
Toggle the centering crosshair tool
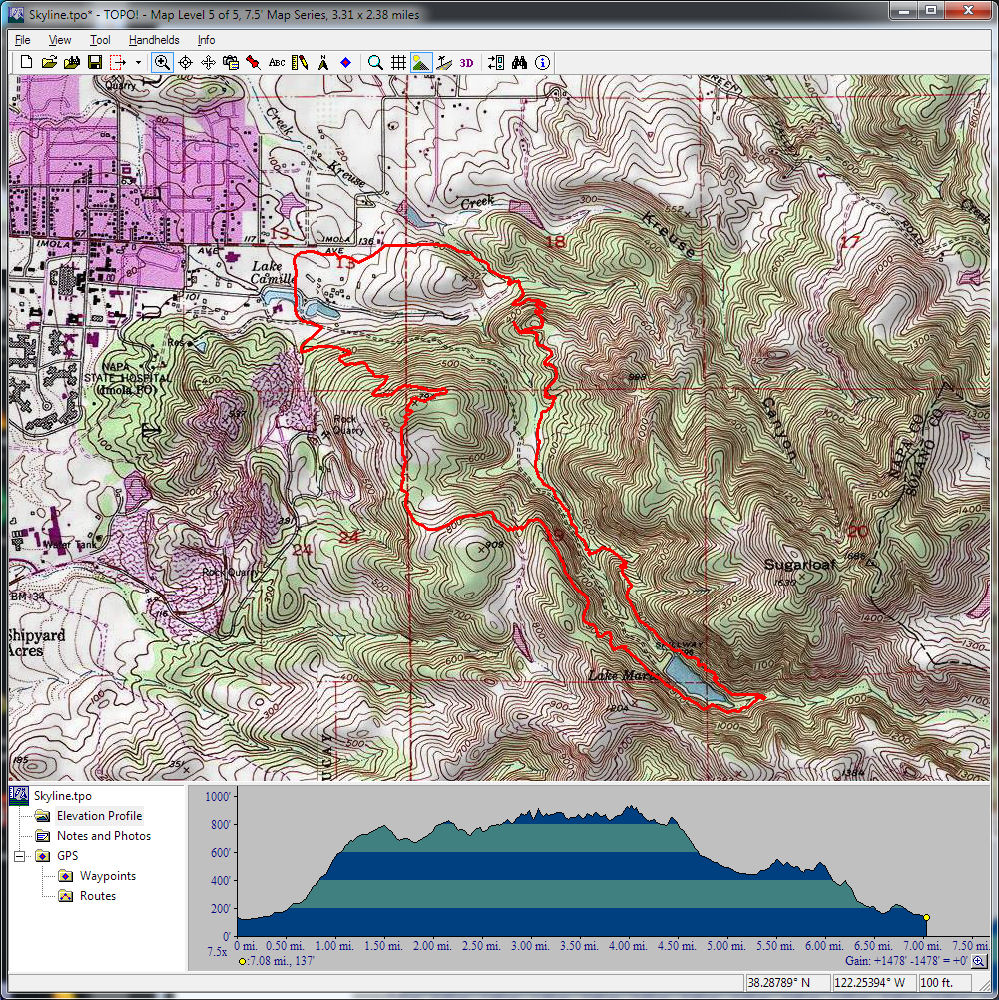[185, 62]
